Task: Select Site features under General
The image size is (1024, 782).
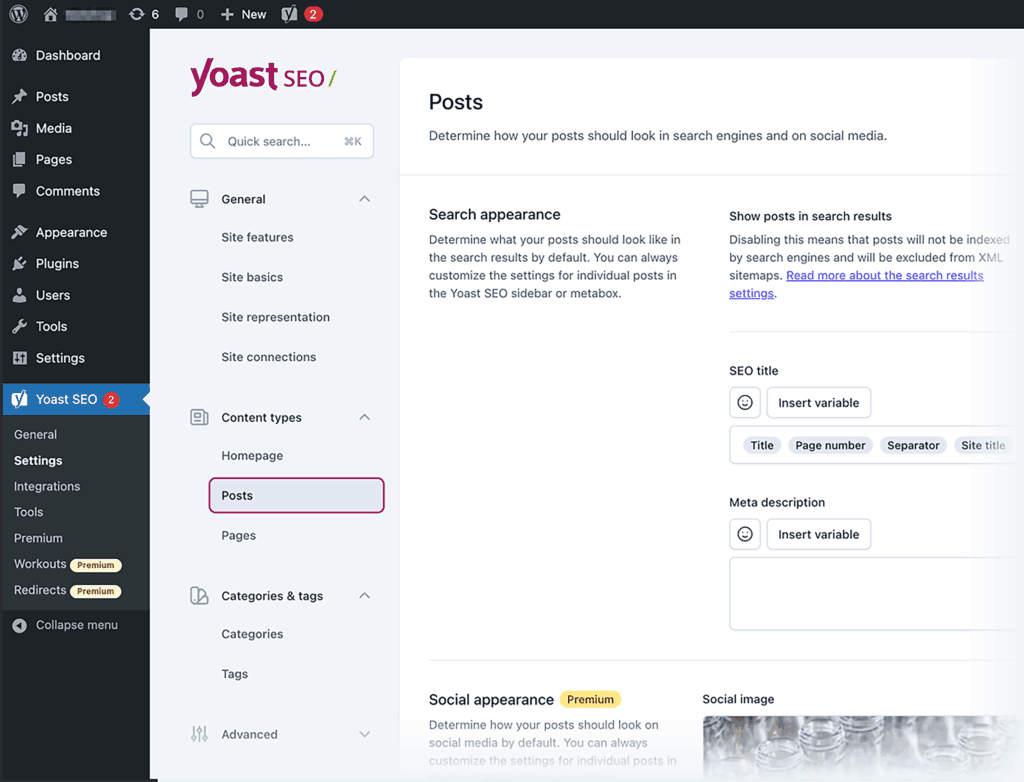Action: tap(257, 237)
